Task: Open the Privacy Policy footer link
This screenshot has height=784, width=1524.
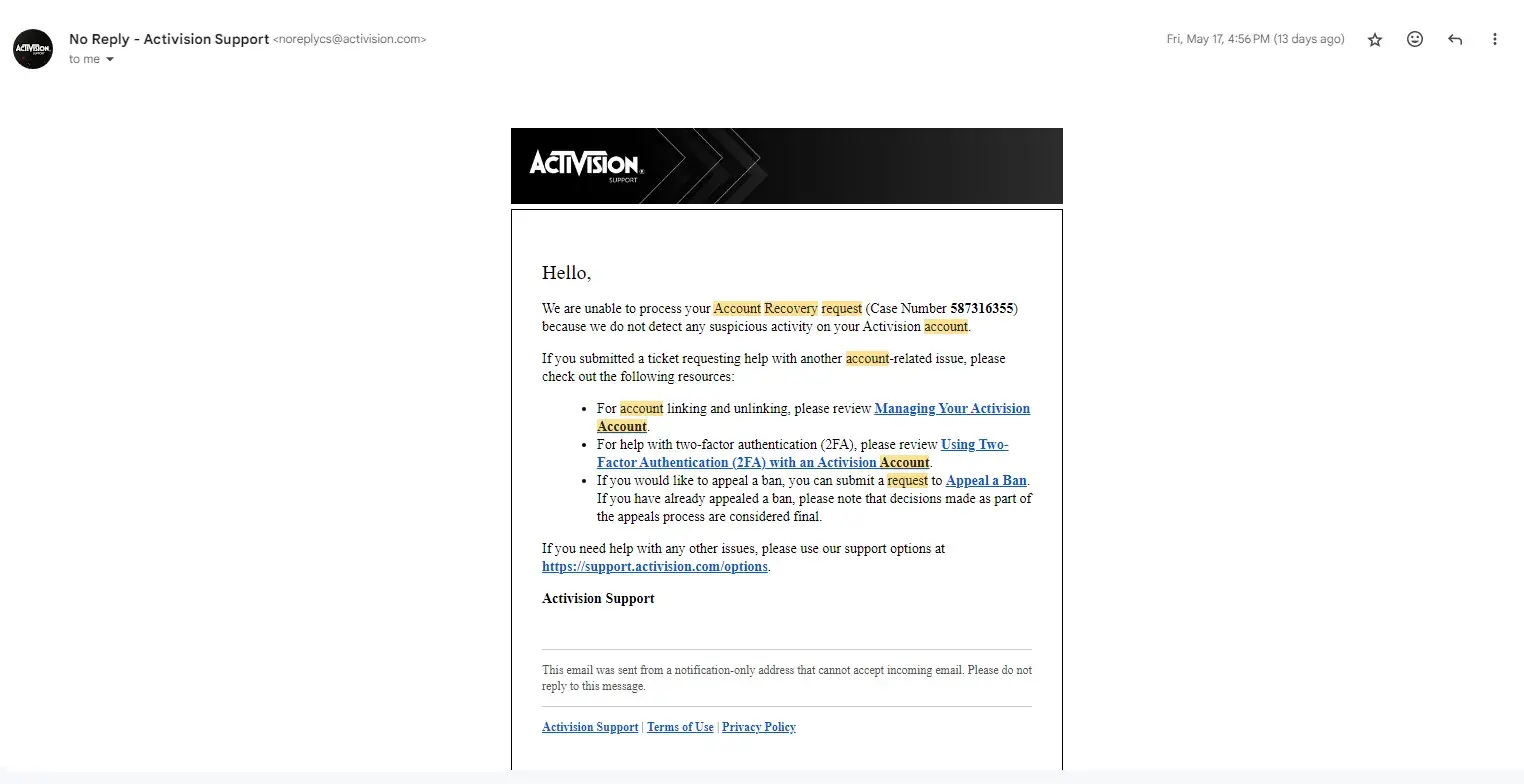Action: click(759, 727)
